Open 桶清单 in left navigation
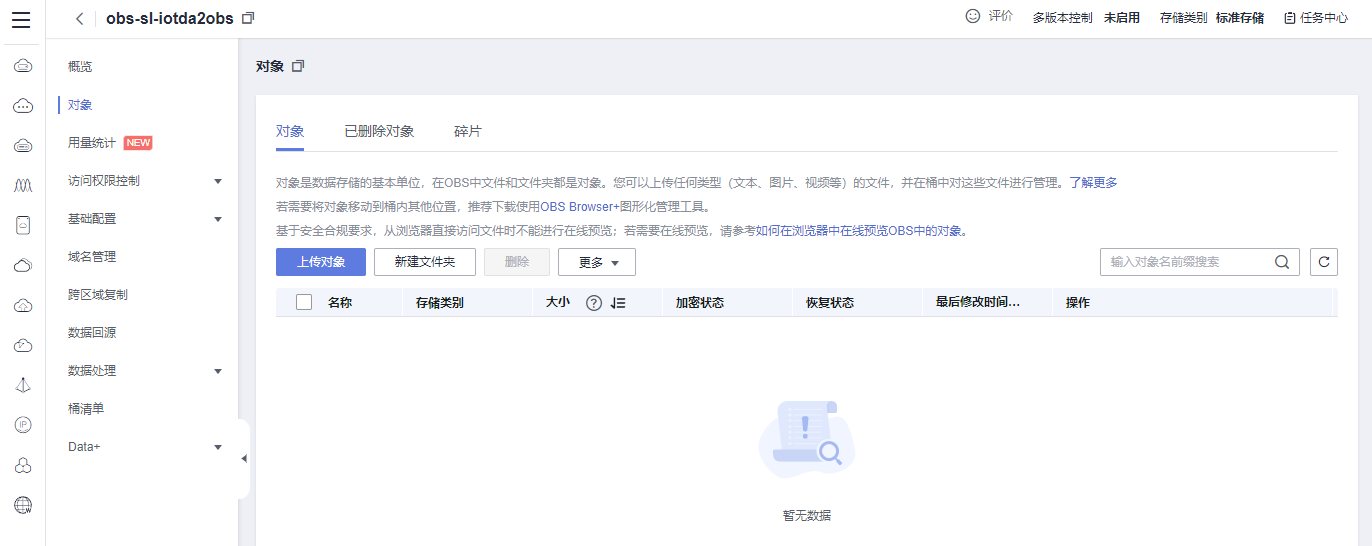 point(86,409)
